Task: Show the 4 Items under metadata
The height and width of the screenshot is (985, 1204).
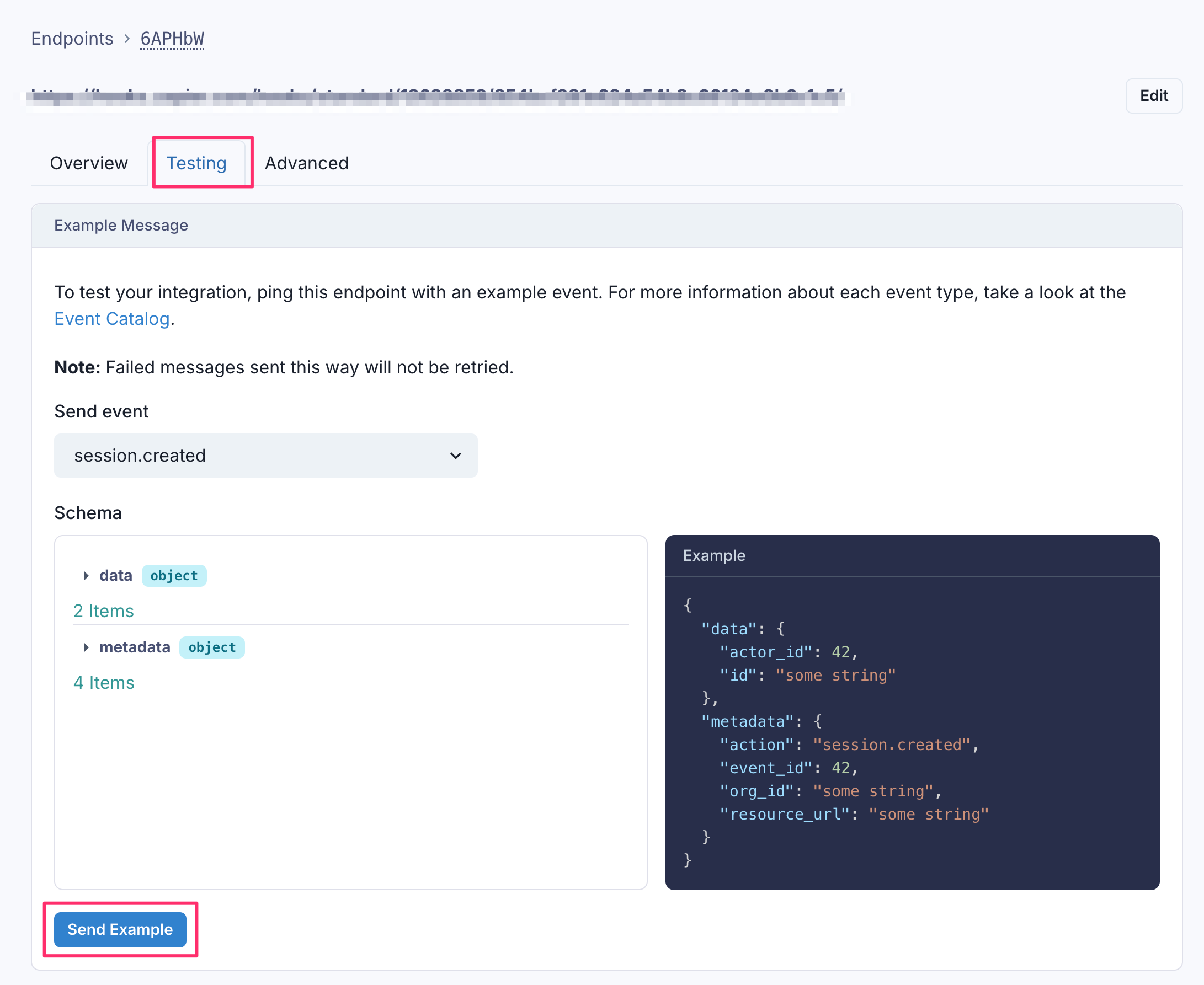Action: tap(103, 683)
